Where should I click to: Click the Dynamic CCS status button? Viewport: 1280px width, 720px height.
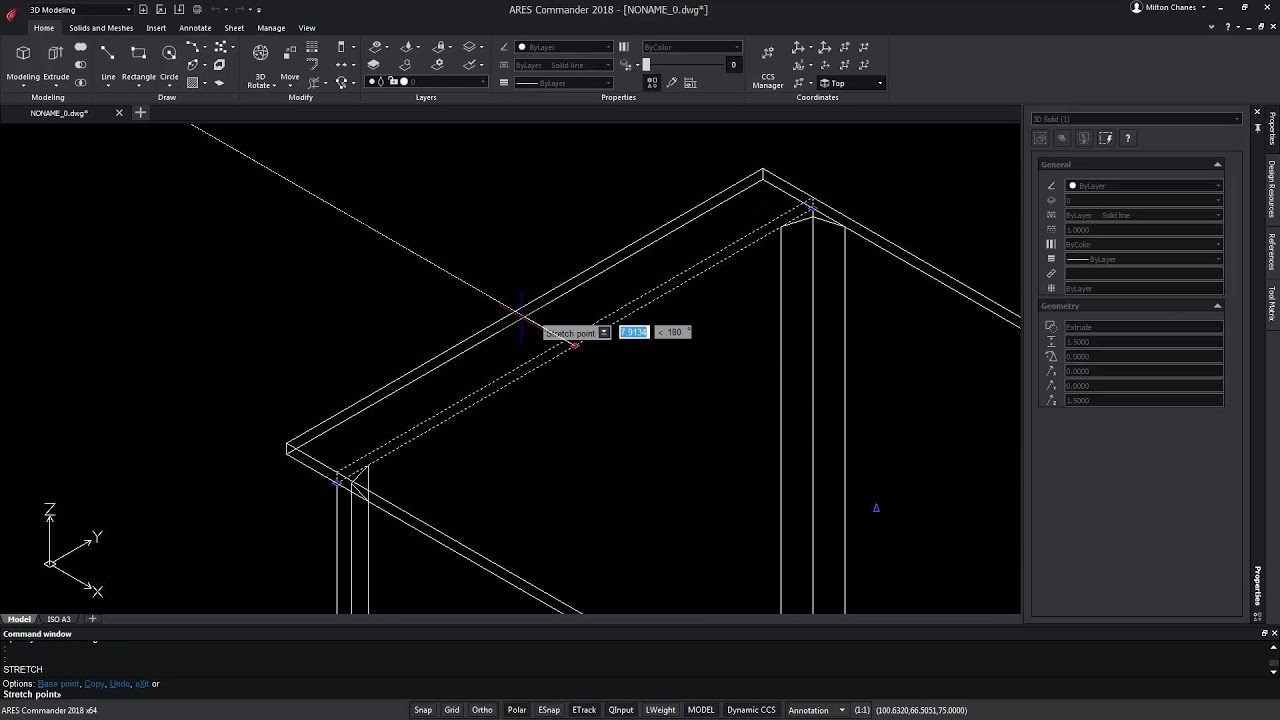[x=751, y=710]
